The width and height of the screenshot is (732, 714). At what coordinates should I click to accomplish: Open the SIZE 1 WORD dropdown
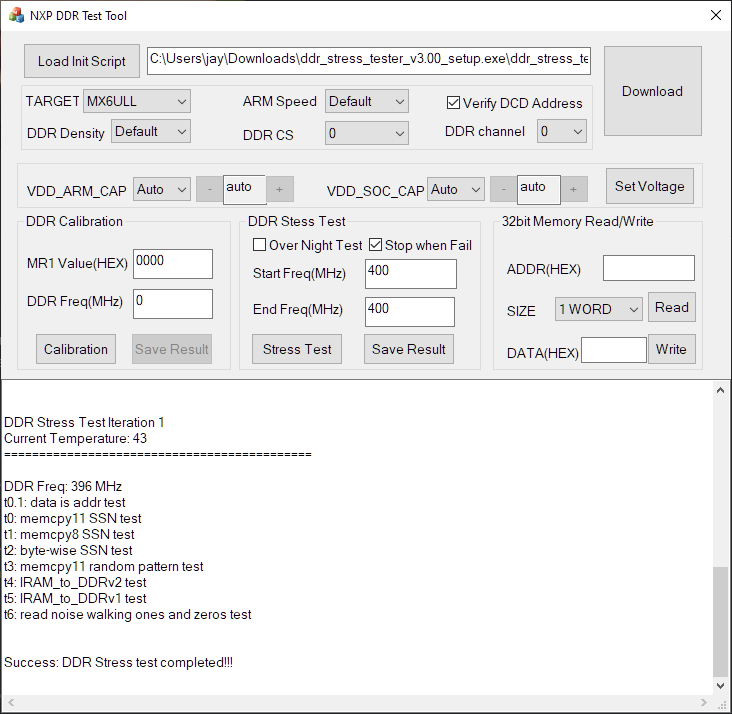pos(599,309)
